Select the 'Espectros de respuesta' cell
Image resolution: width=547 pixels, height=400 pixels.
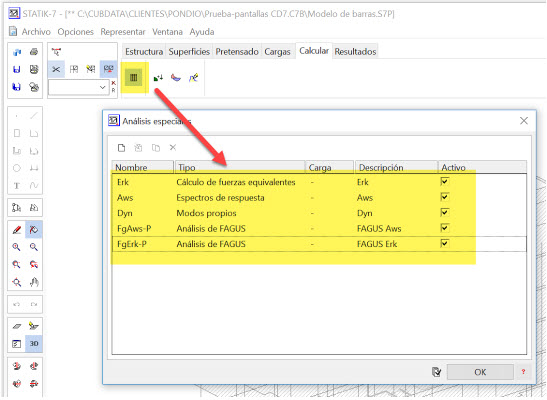220,198
